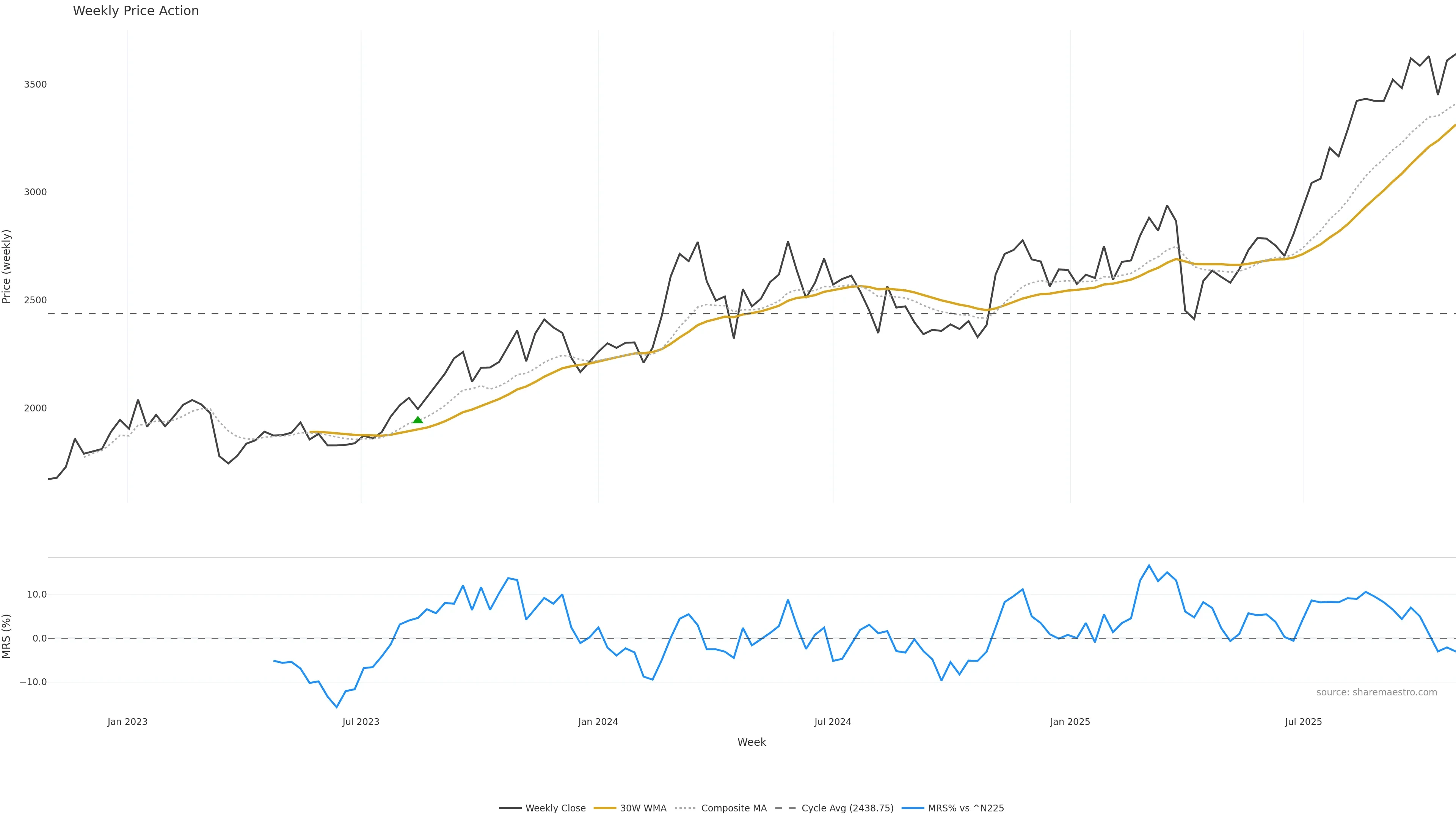
Task: Toggle Composite MA legend label
Action: [734, 808]
